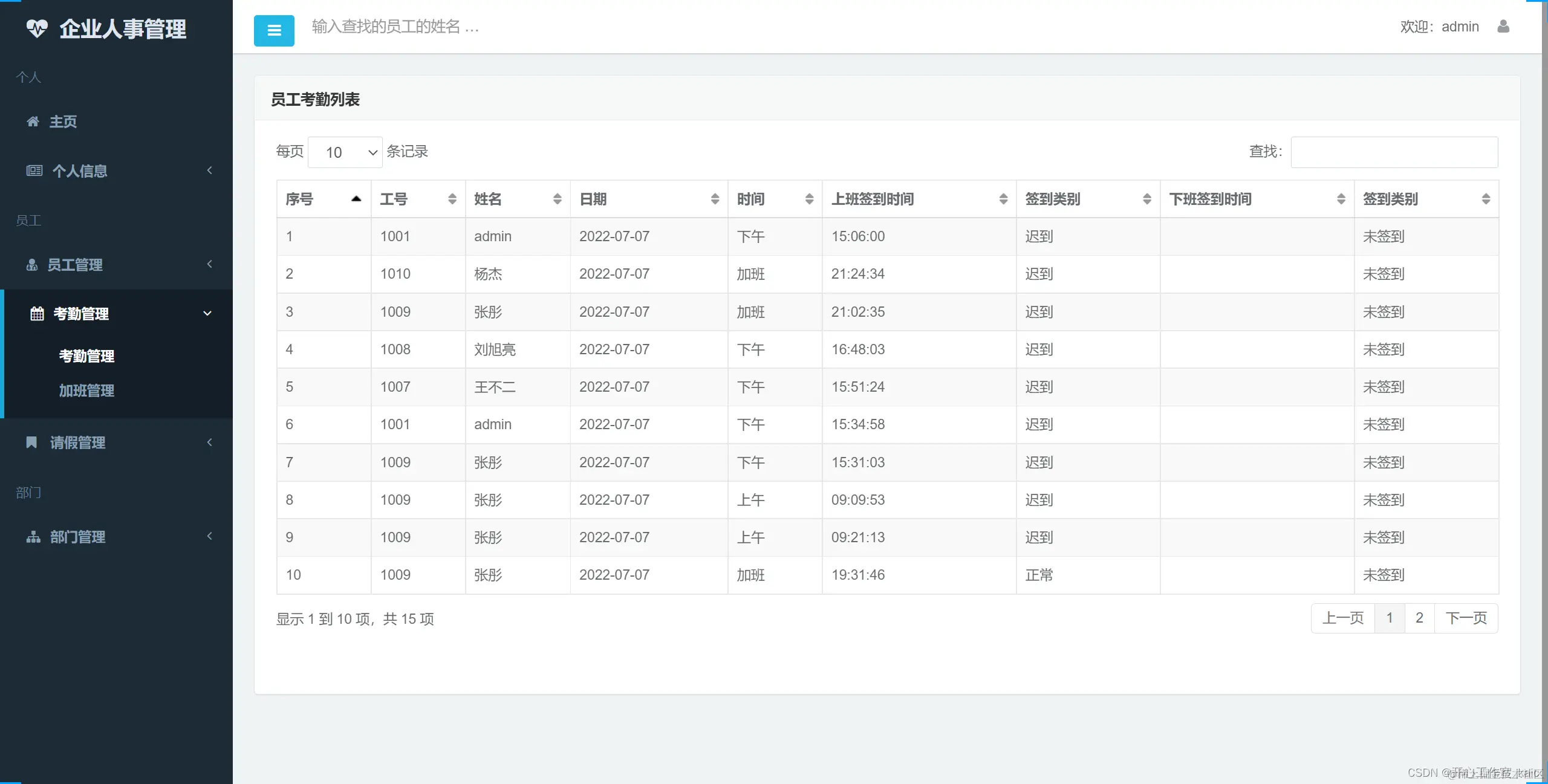Viewport: 1548px width, 784px height.
Task: Go to page 2 of results
Action: 1419,618
